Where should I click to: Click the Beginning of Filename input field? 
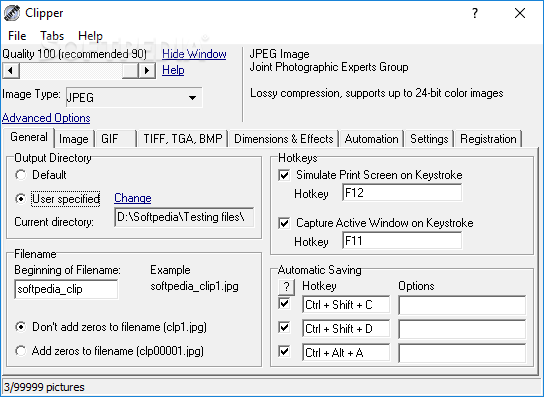(66, 289)
